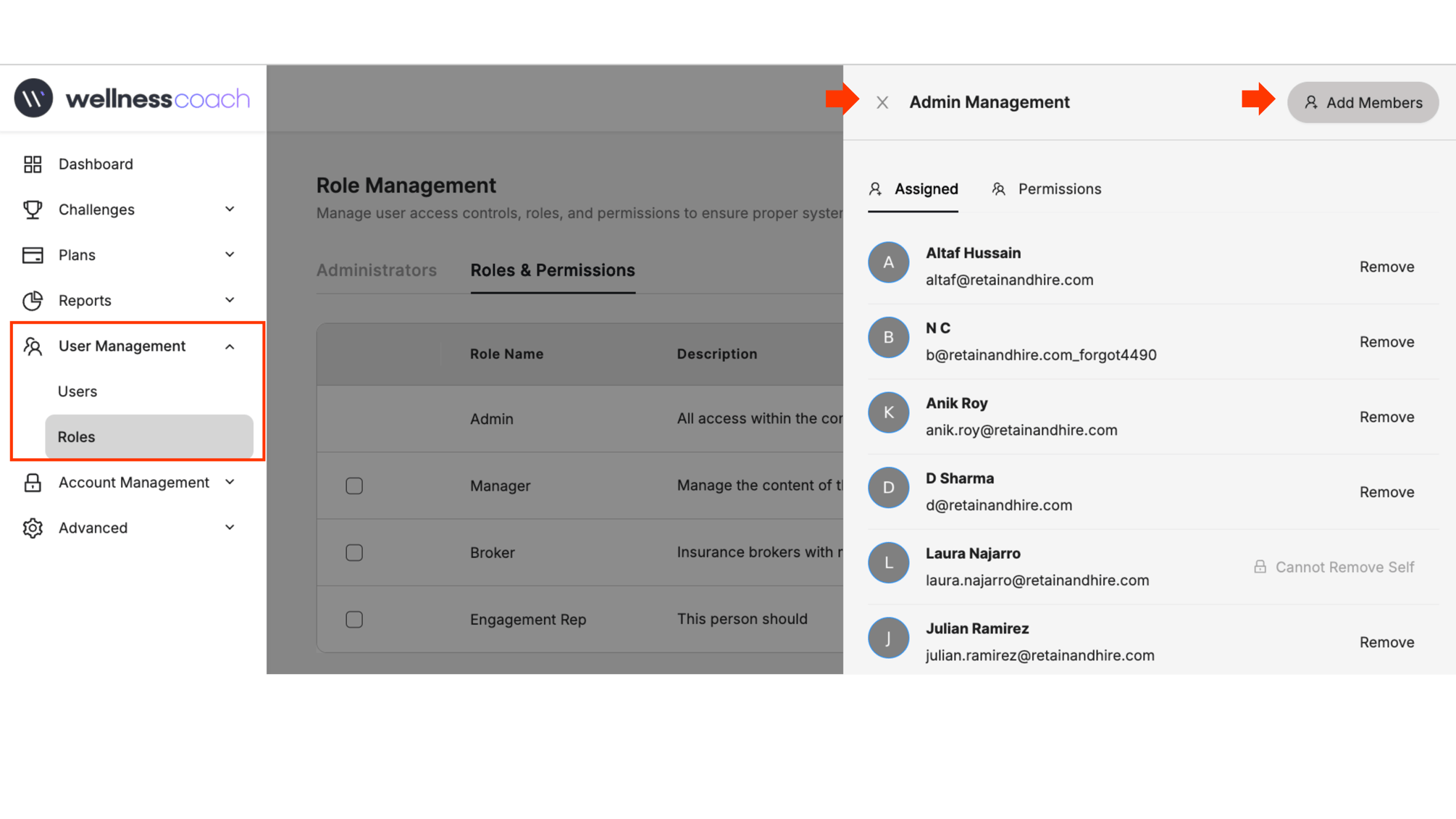The image size is (1456, 819).
Task: Click the Description column header
Action: (x=717, y=354)
